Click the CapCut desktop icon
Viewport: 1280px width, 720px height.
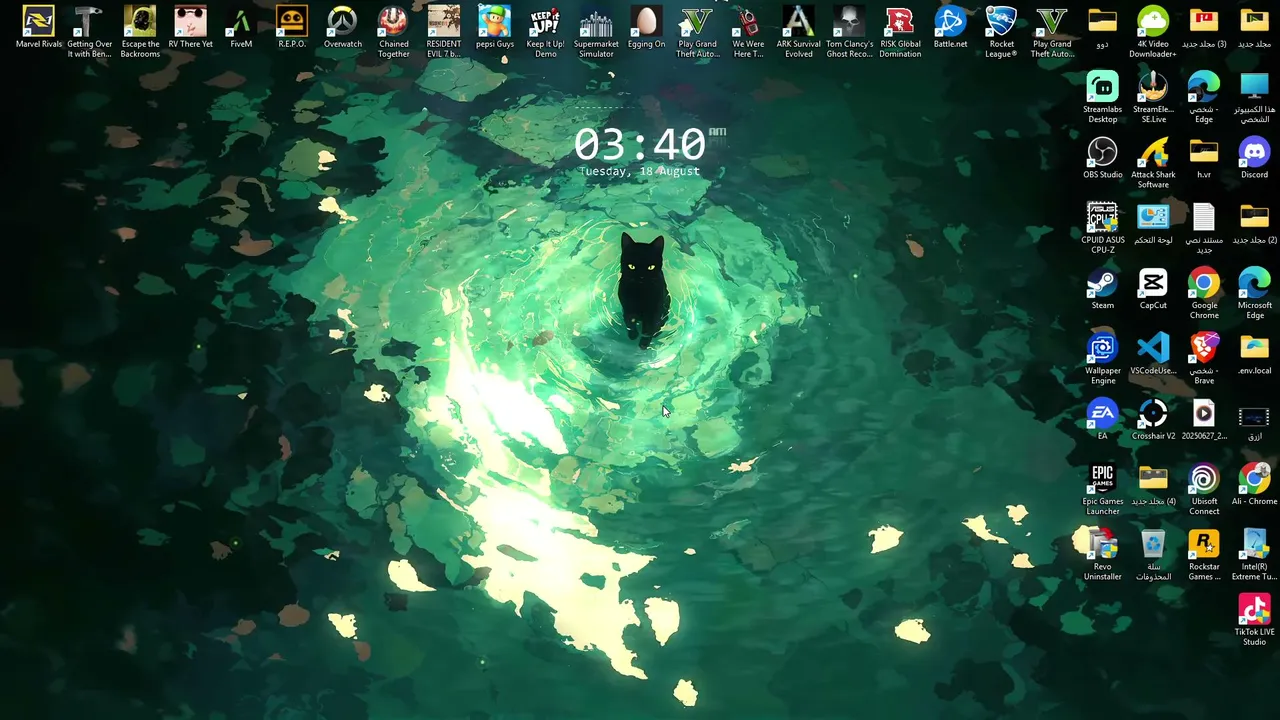point(1153,289)
